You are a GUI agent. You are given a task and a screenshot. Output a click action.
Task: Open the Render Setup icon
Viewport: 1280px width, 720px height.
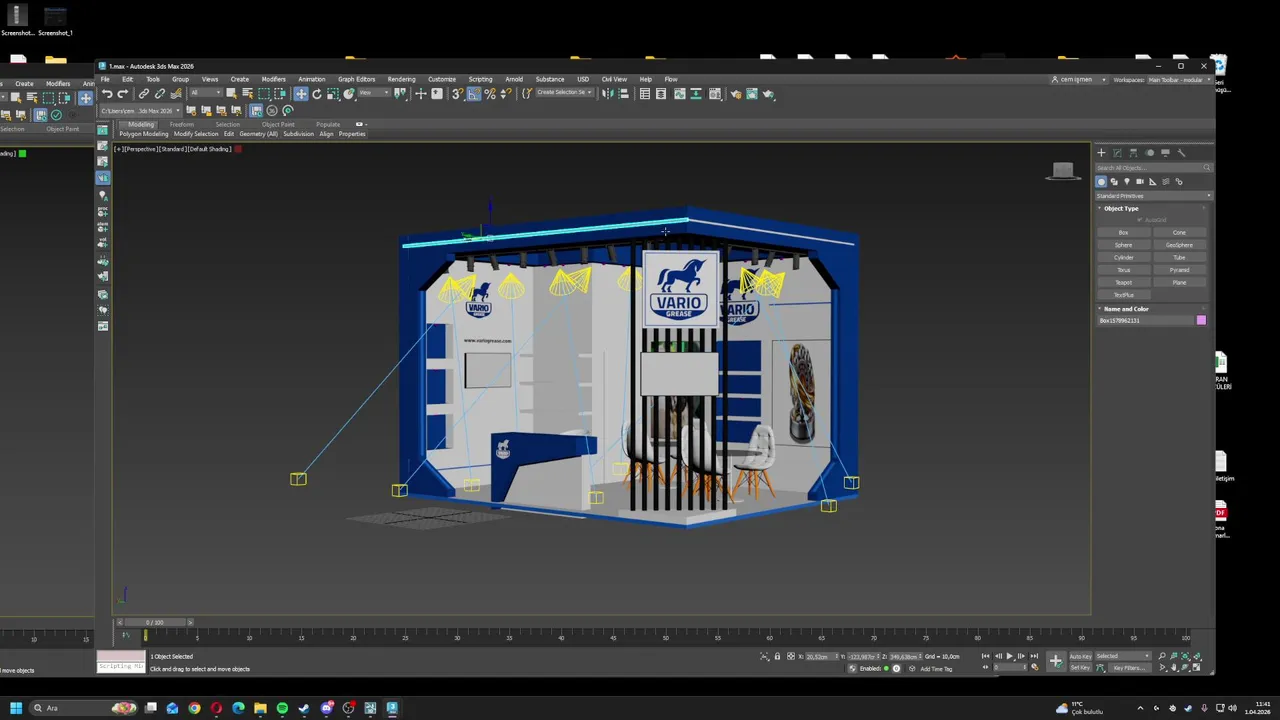point(736,94)
